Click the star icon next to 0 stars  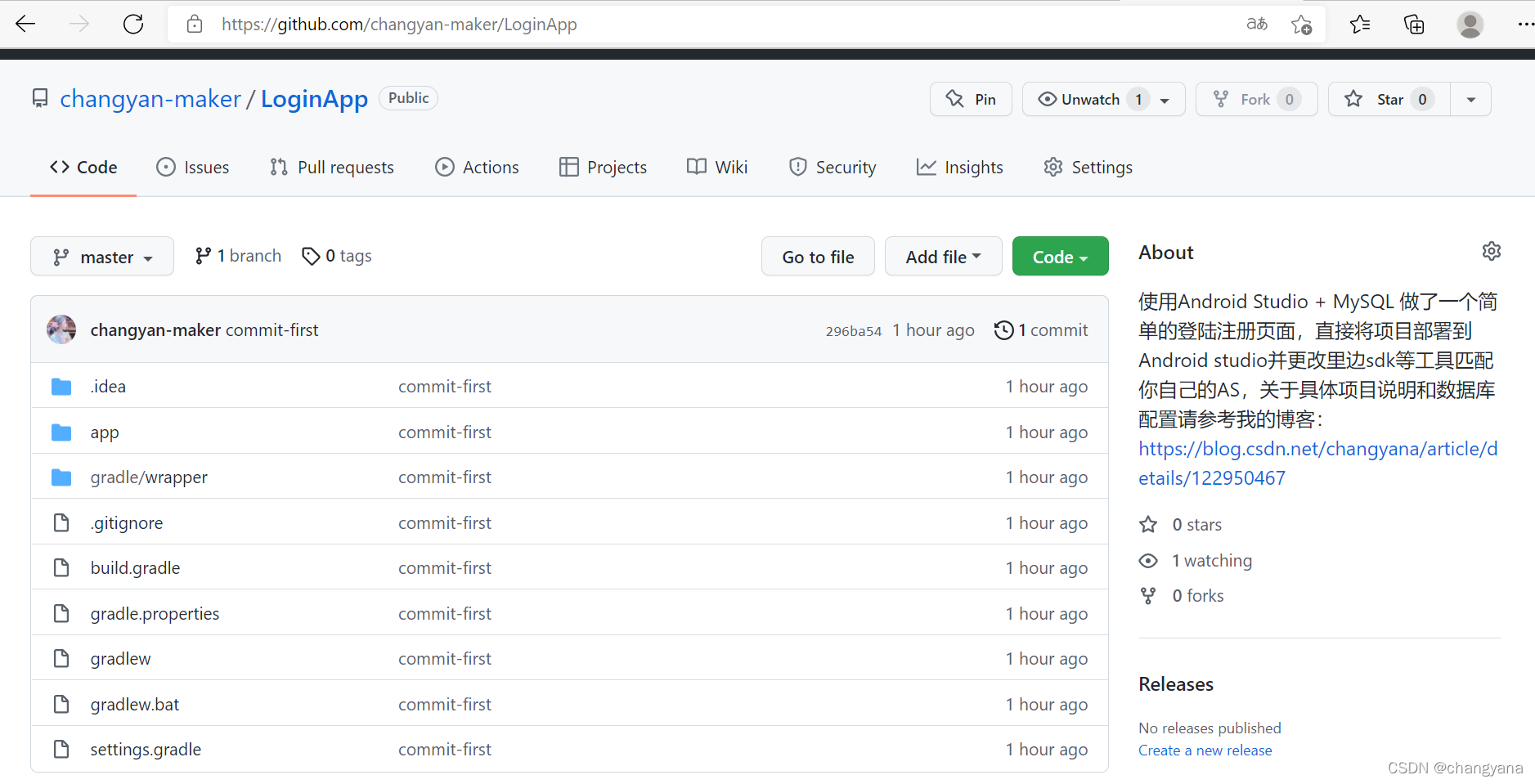point(1148,524)
